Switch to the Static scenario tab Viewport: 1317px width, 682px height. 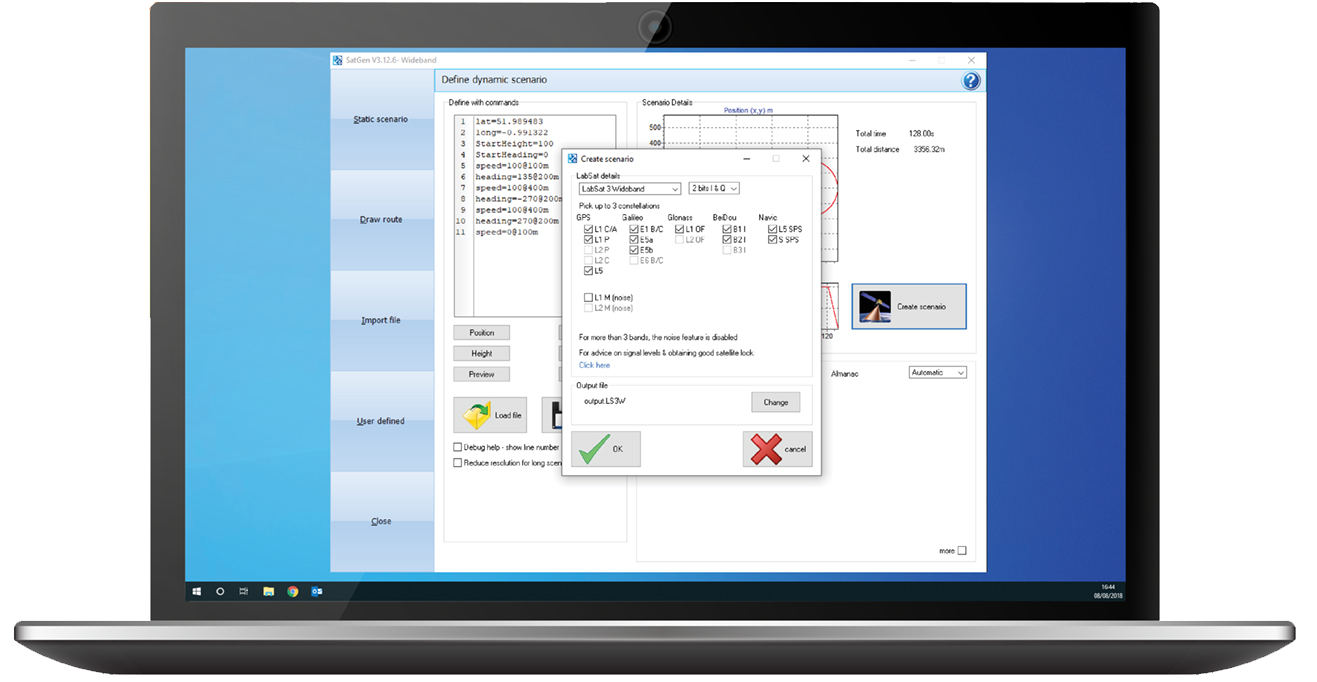pyautogui.click(x=381, y=120)
